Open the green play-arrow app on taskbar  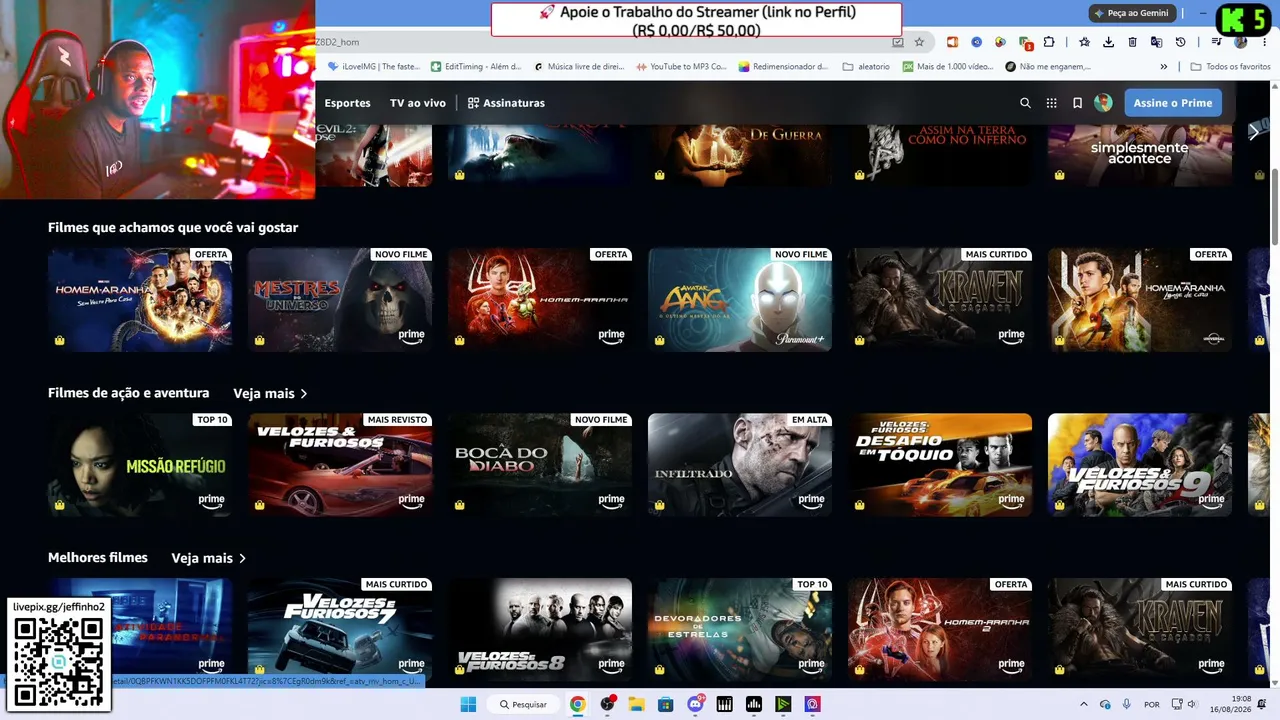[x=783, y=704]
